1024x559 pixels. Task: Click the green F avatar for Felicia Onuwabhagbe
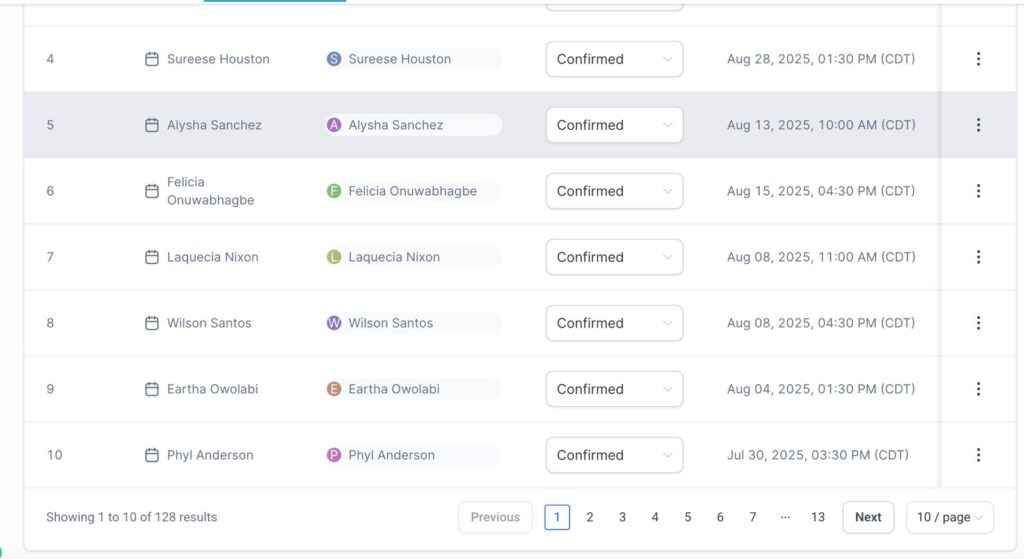point(334,191)
